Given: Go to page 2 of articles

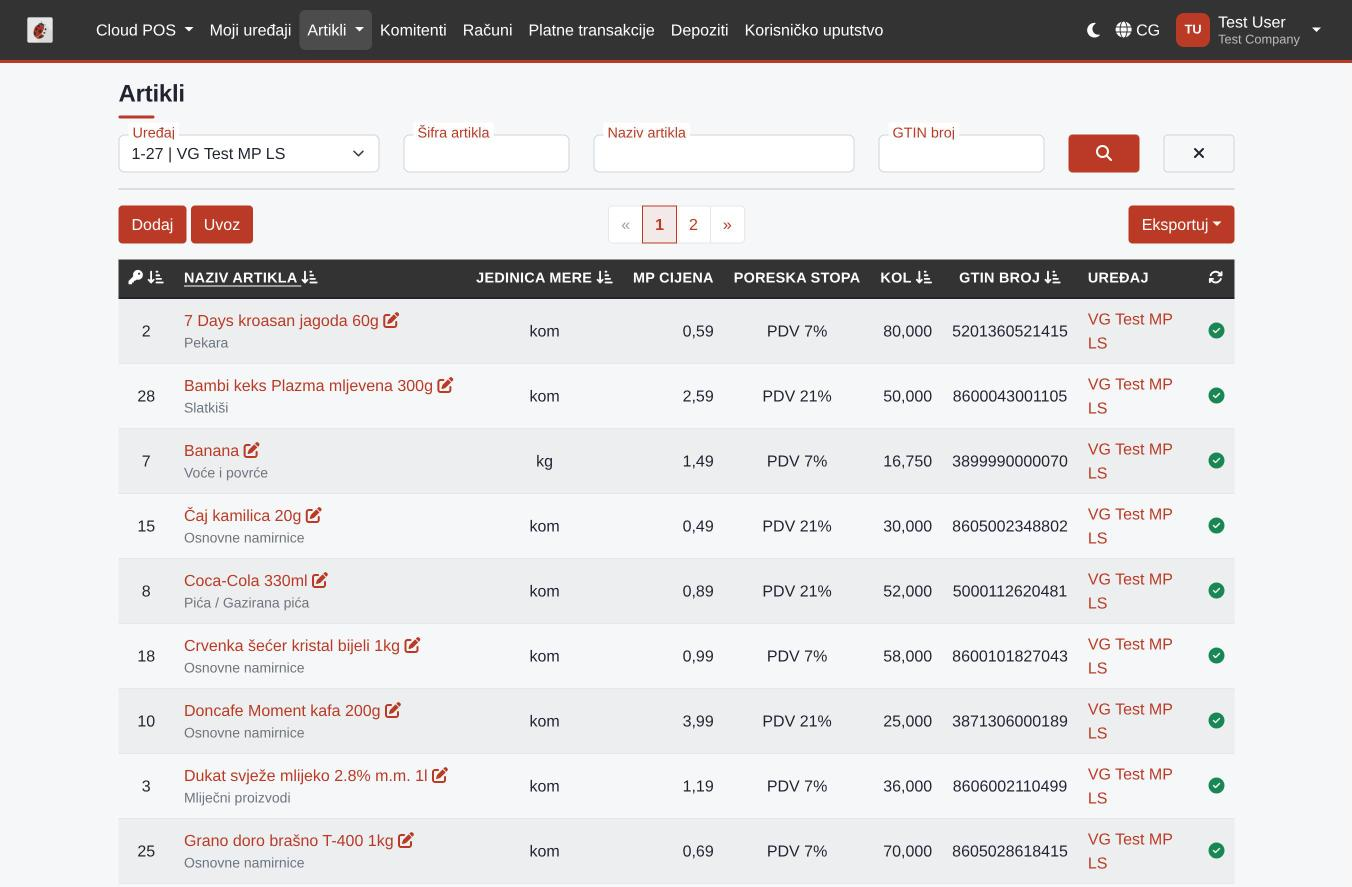Looking at the screenshot, I should (693, 225).
